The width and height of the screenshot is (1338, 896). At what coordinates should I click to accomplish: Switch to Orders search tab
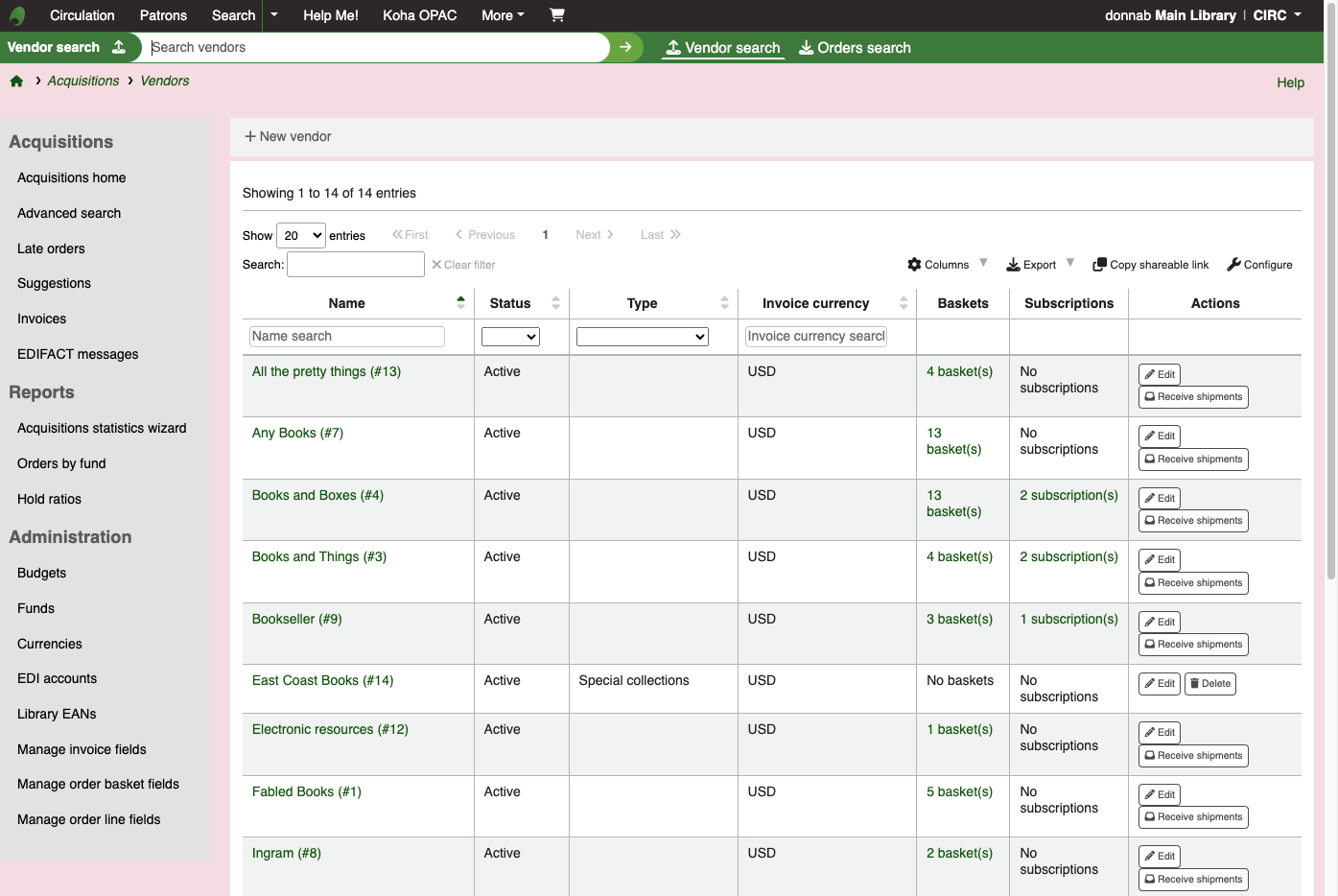pos(856,48)
